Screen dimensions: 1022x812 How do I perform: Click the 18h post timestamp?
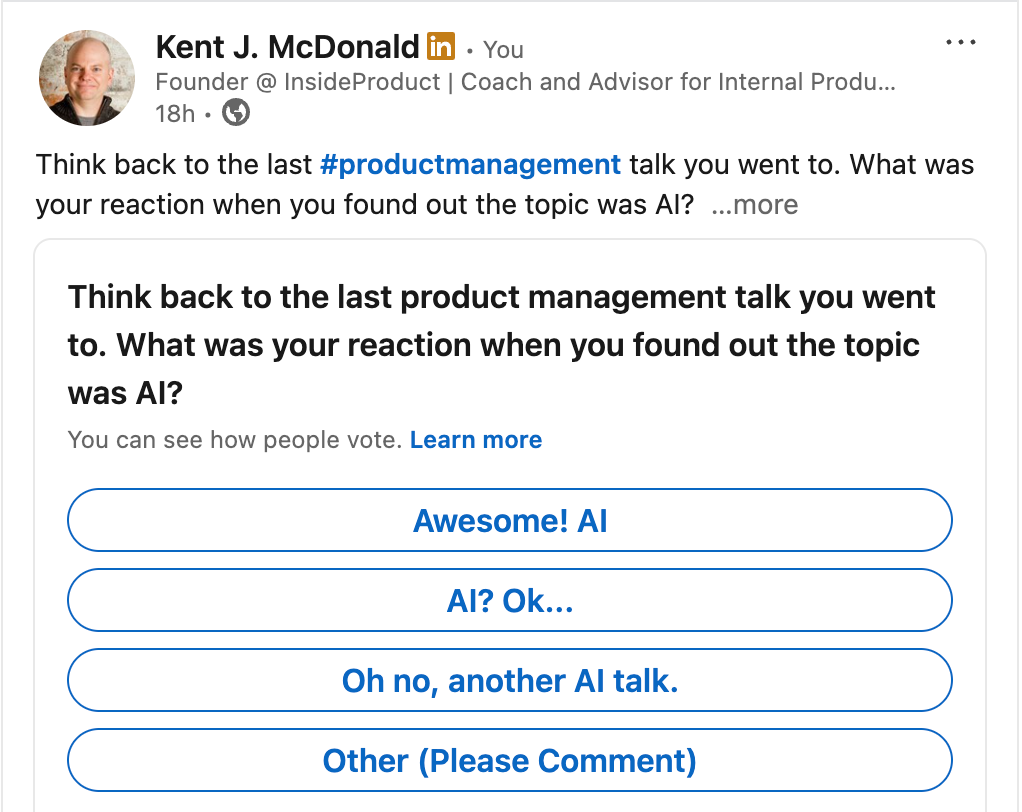coord(175,114)
